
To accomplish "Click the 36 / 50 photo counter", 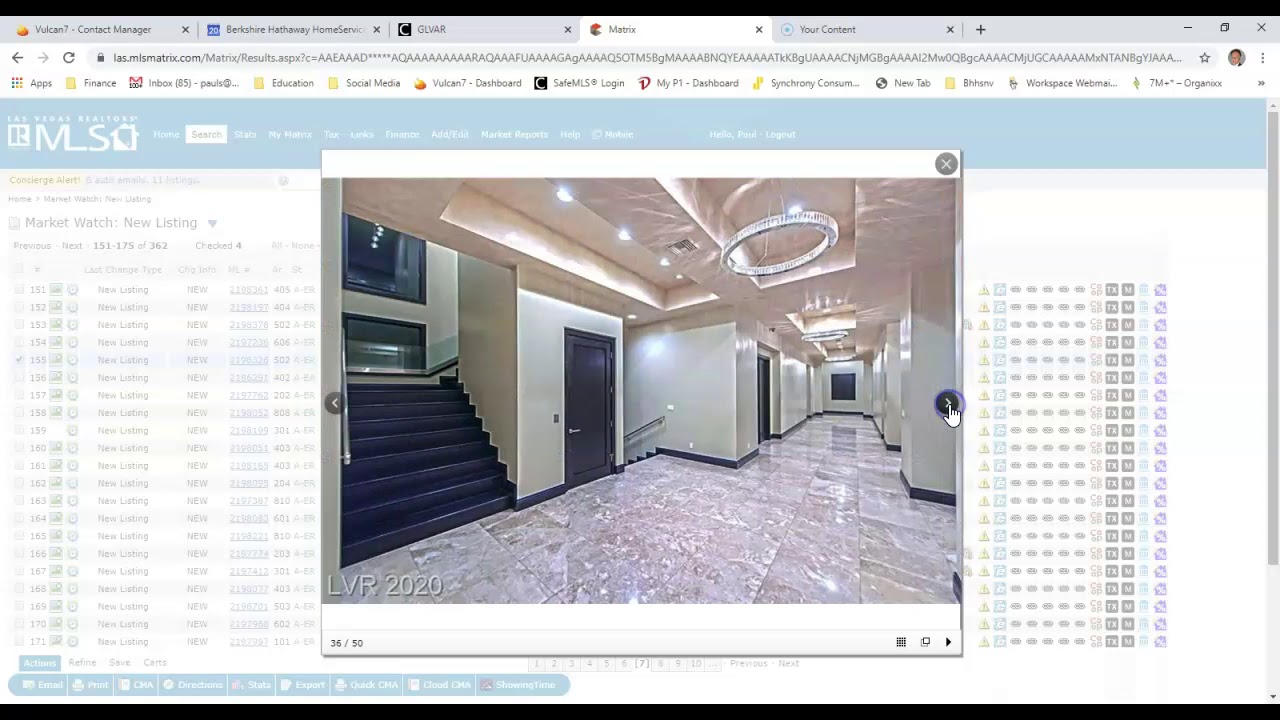I will pyautogui.click(x=347, y=643).
